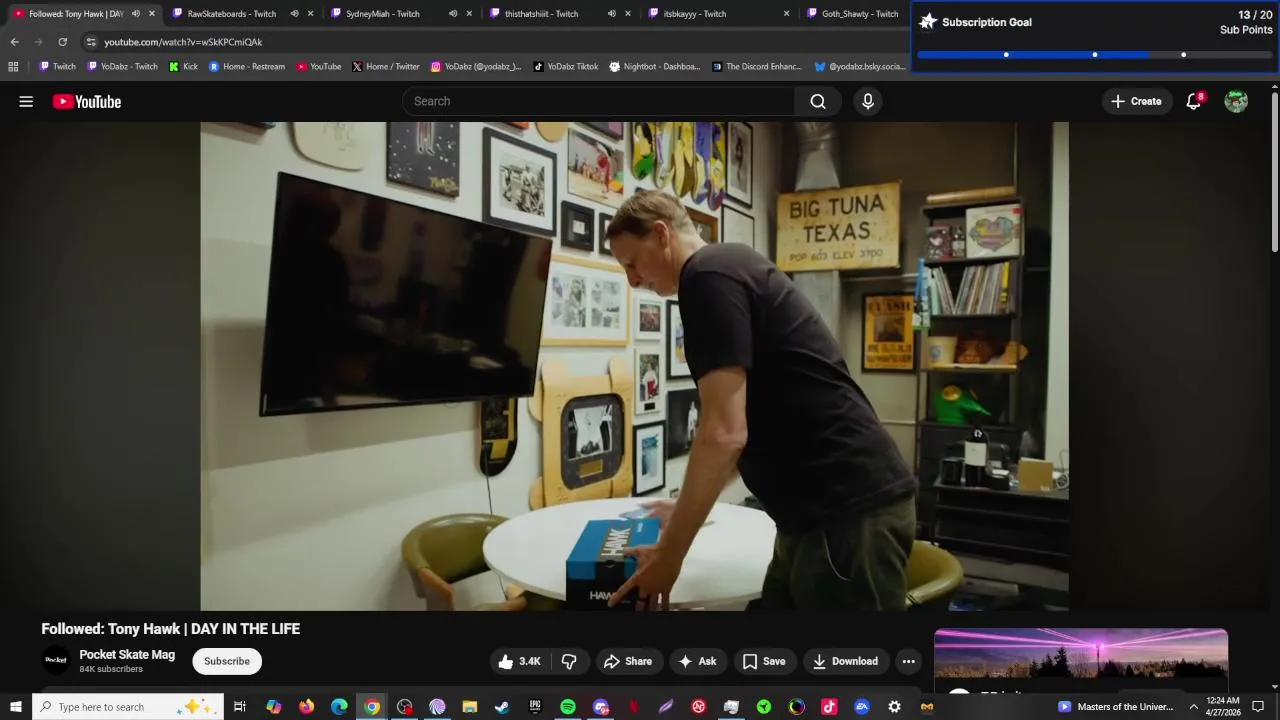1280x720 pixels.
Task: Open the Windows Start menu
Action: pyautogui.click(x=15, y=707)
